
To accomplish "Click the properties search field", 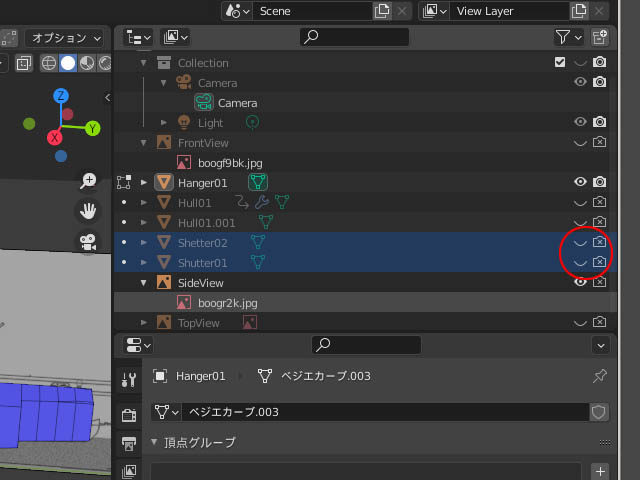I will click(367, 345).
